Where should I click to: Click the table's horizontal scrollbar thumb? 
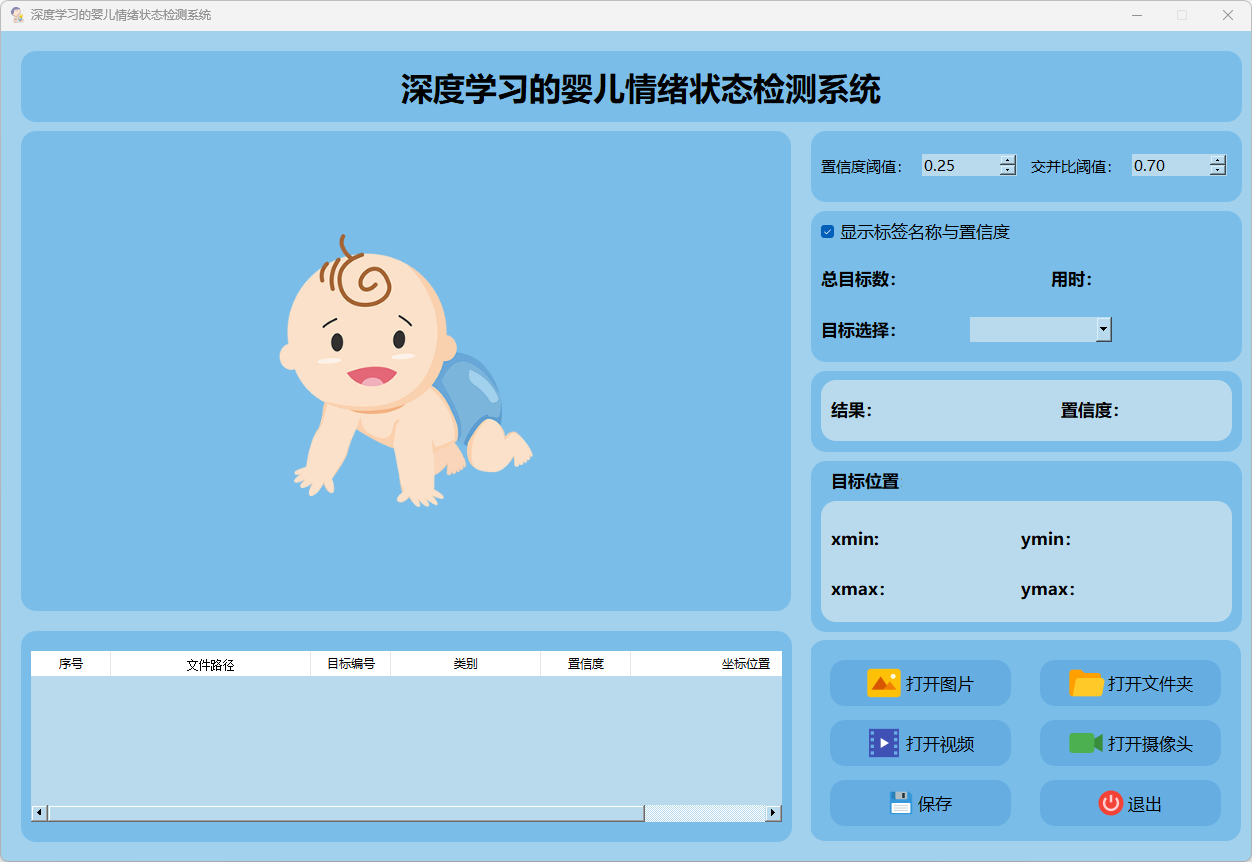pos(345,813)
